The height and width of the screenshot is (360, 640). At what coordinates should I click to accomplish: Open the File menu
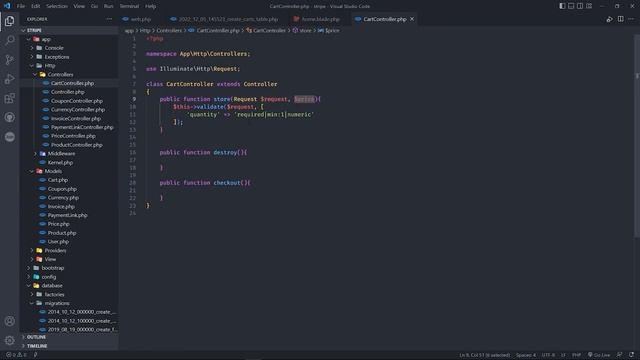[21, 6]
